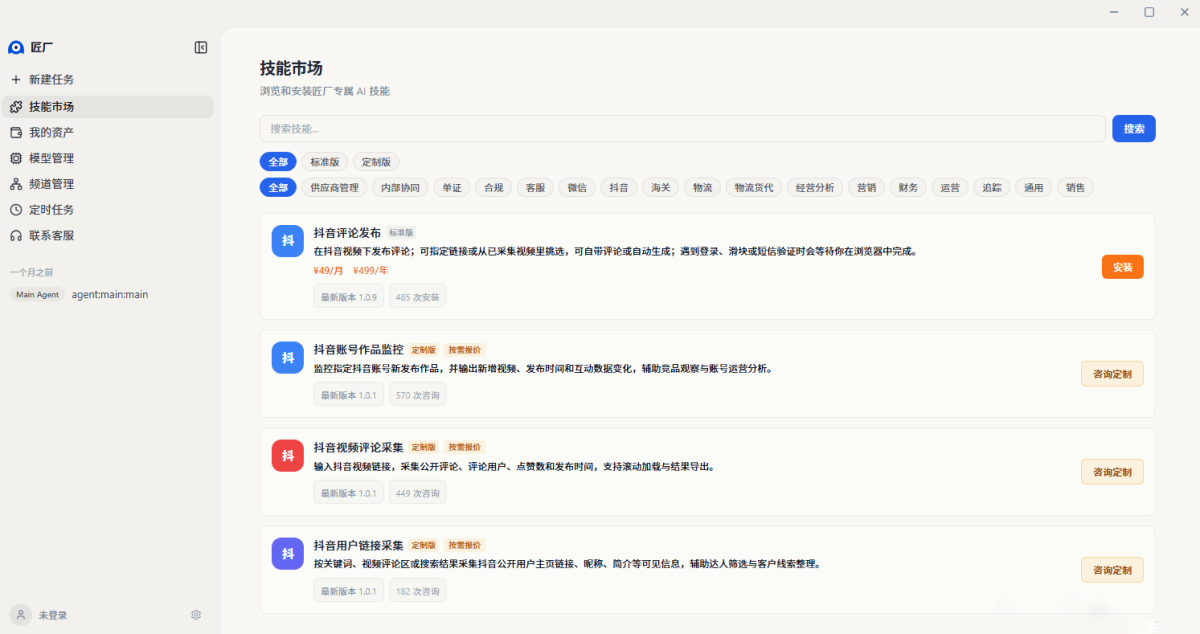The image size is (1200, 634).
Task: Click the plus icon beside 新建任务
Action: [16, 79]
